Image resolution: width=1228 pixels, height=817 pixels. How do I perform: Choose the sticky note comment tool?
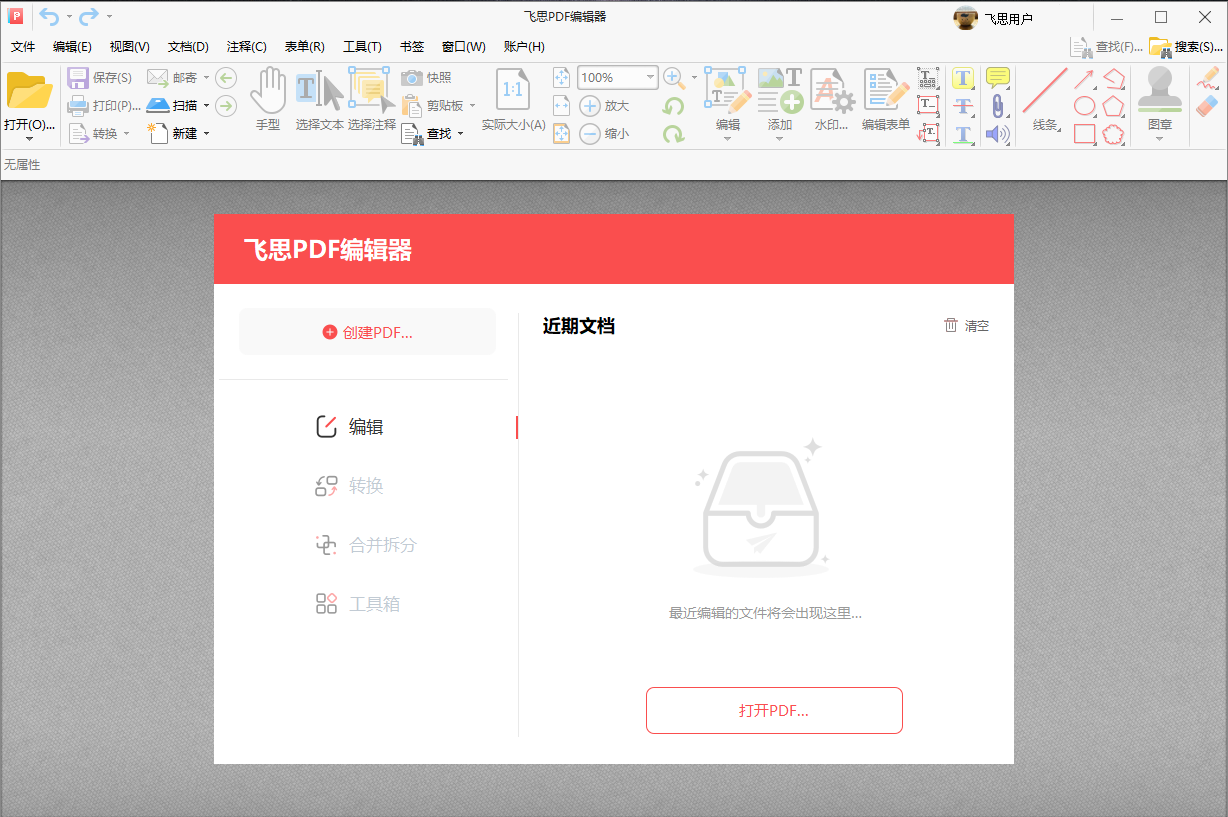(x=997, y=78)
